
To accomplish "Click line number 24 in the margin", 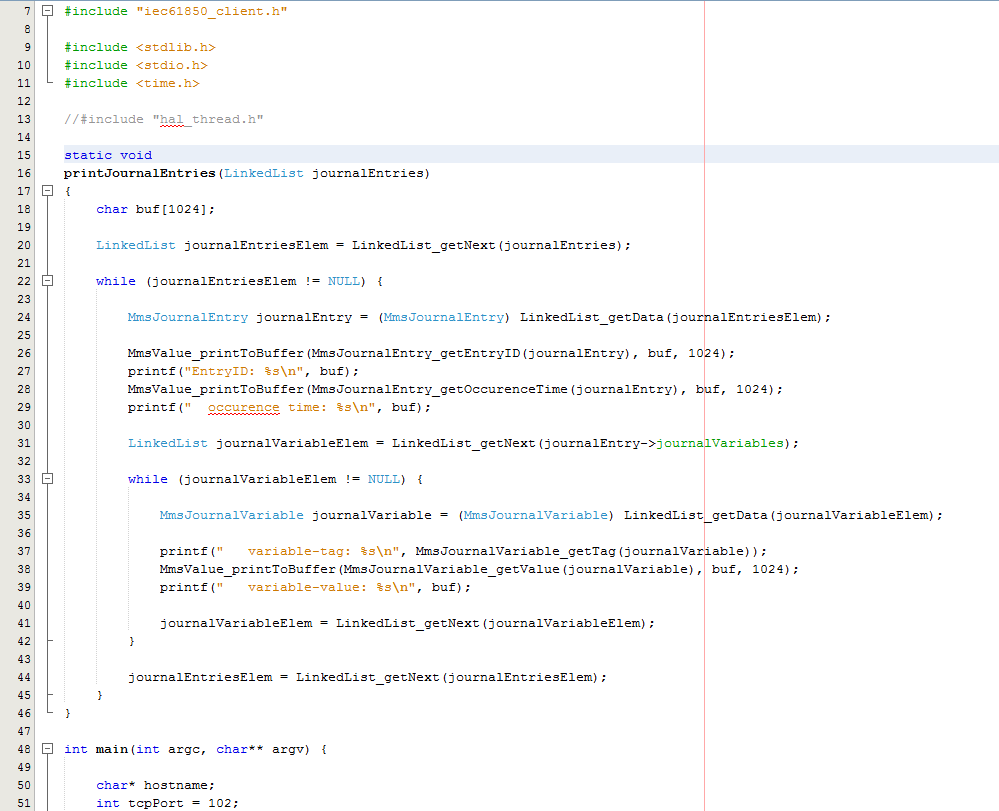I will point(24,317).
